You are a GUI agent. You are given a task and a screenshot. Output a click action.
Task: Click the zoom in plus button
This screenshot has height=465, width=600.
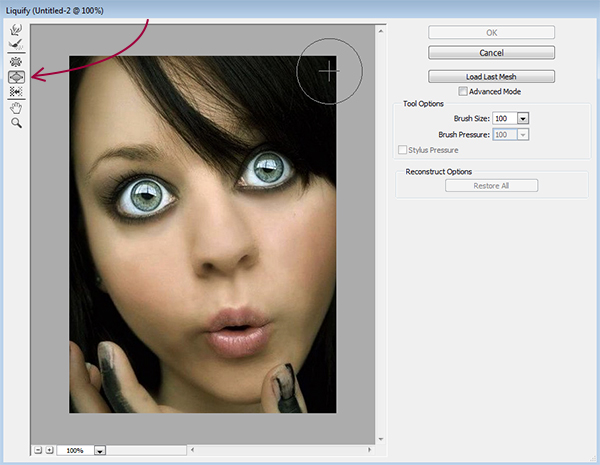click(x=48, y=450)
